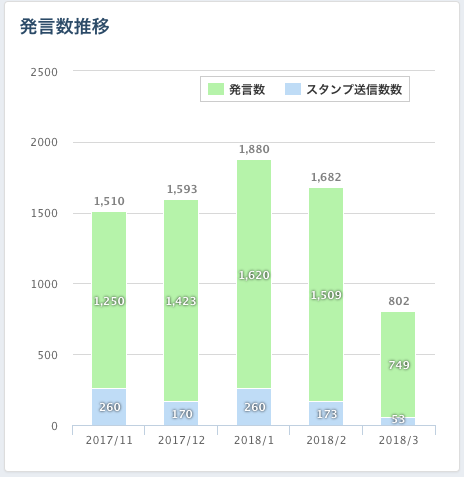This screenshot has width=464, height=477.
Task: Select the green 1,509 bar for 2018/2
Action: [326, 295]
